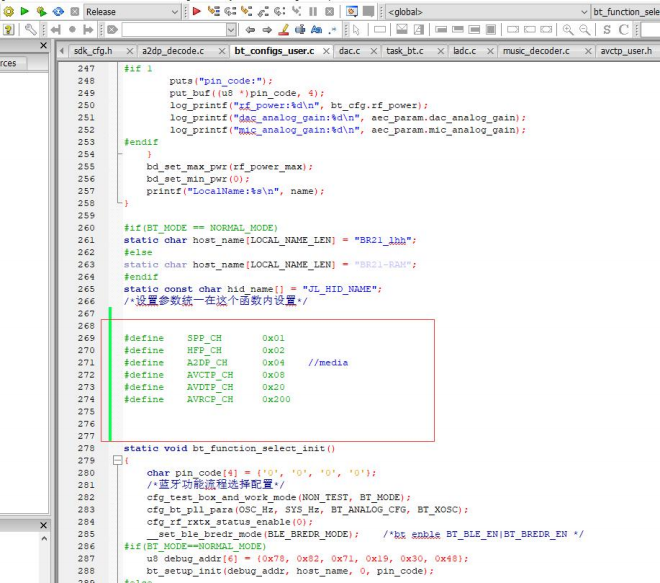Click the //media comment on line 271

(328, 362)
